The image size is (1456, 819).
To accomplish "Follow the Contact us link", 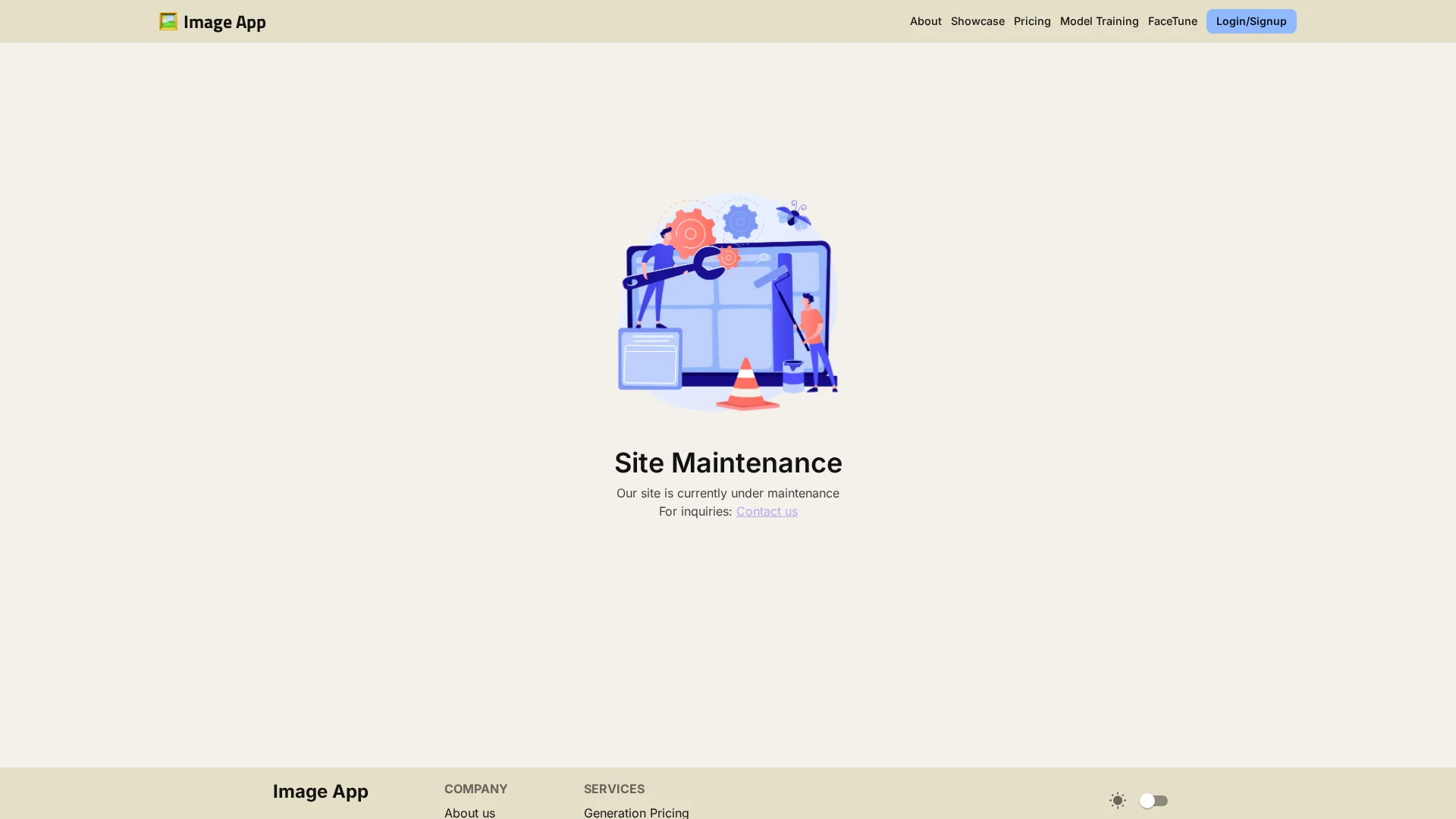I will pyautogui.click(x=766, y=511).
